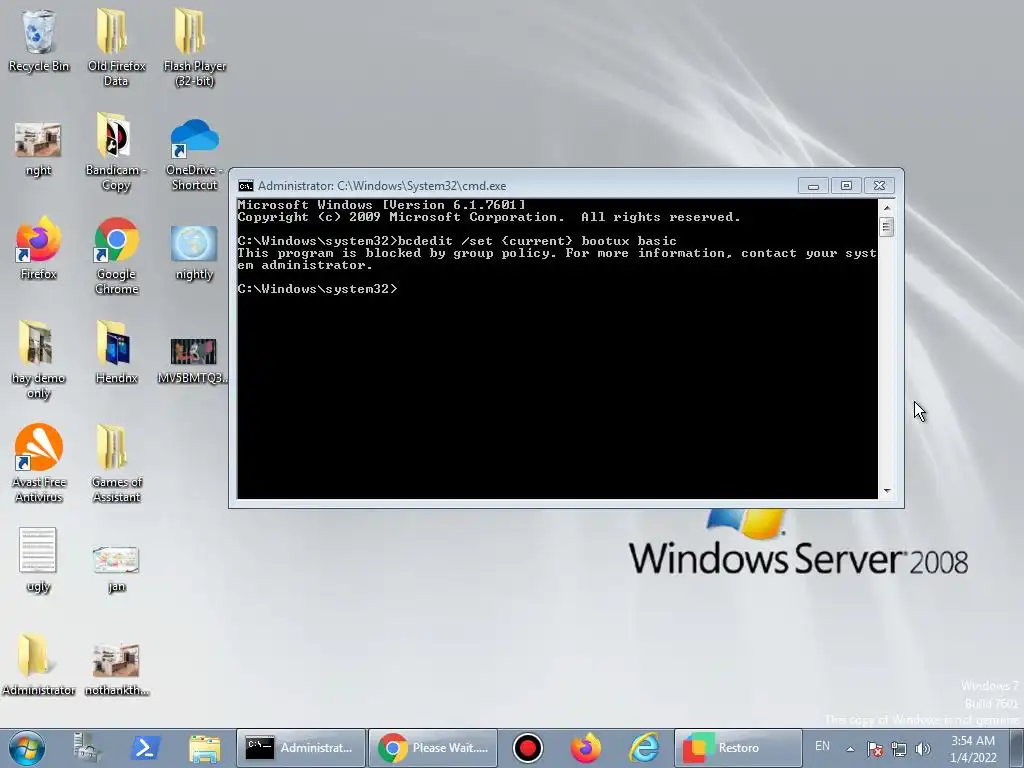
Task: Switch to the Restoro taskbar button
Action: pos(738,748)
